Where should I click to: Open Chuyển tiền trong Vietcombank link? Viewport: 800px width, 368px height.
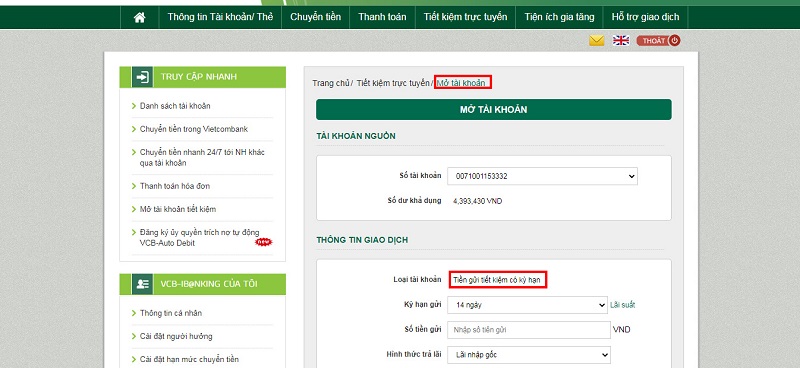click(x=194, y=129)
